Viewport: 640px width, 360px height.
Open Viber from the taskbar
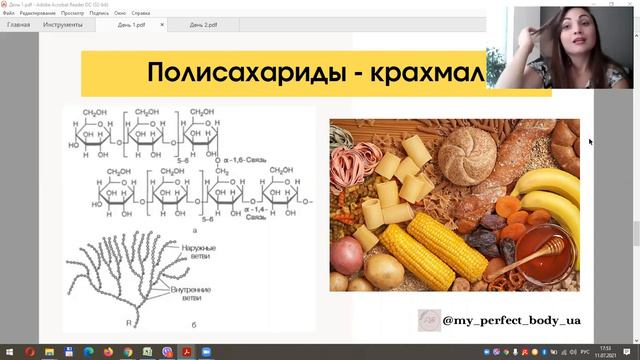coord(167,352)
